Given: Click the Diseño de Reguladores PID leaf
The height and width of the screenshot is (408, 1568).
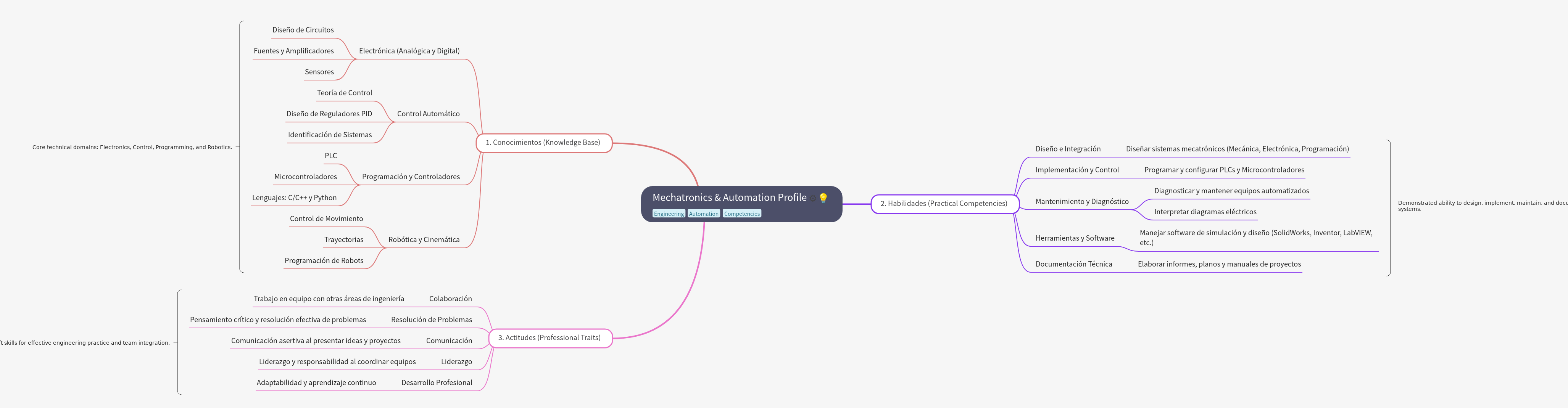Looking at the screenshot, I should pos(329,114).
